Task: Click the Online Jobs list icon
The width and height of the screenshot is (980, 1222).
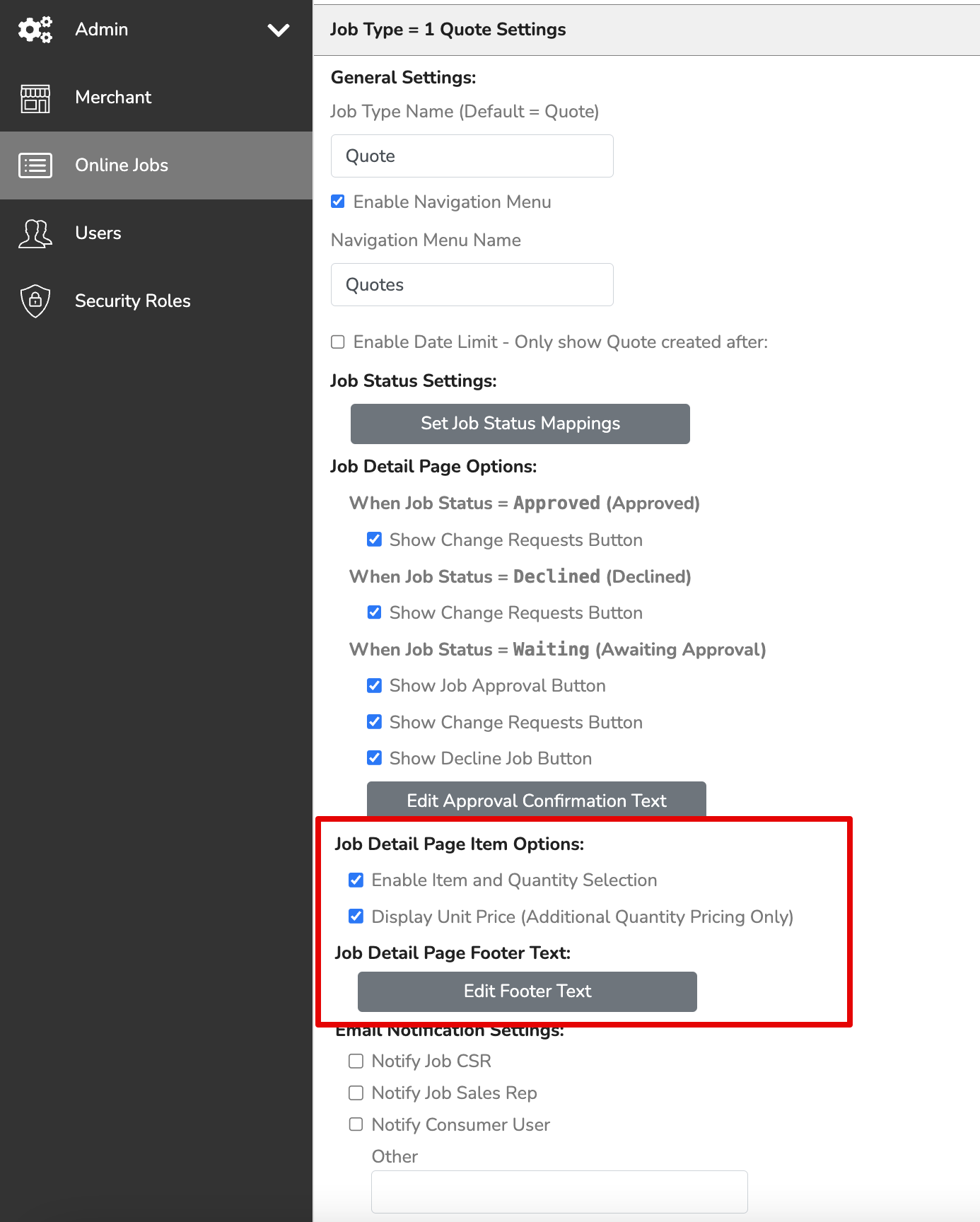Action: pyautogui.click(x=35, y=165)
